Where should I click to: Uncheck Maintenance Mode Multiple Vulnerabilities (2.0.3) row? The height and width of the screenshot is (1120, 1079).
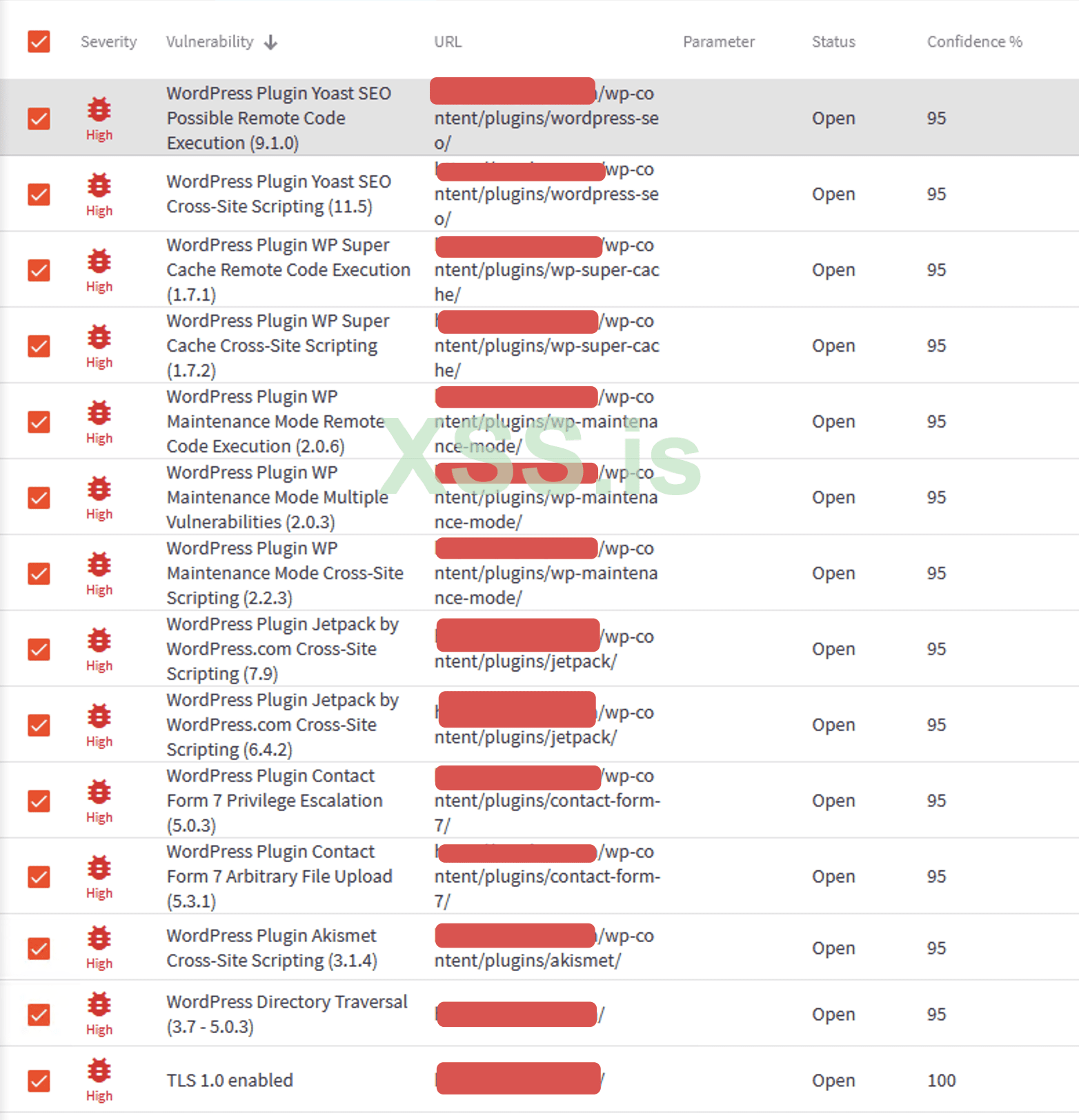tap(39, 497)
